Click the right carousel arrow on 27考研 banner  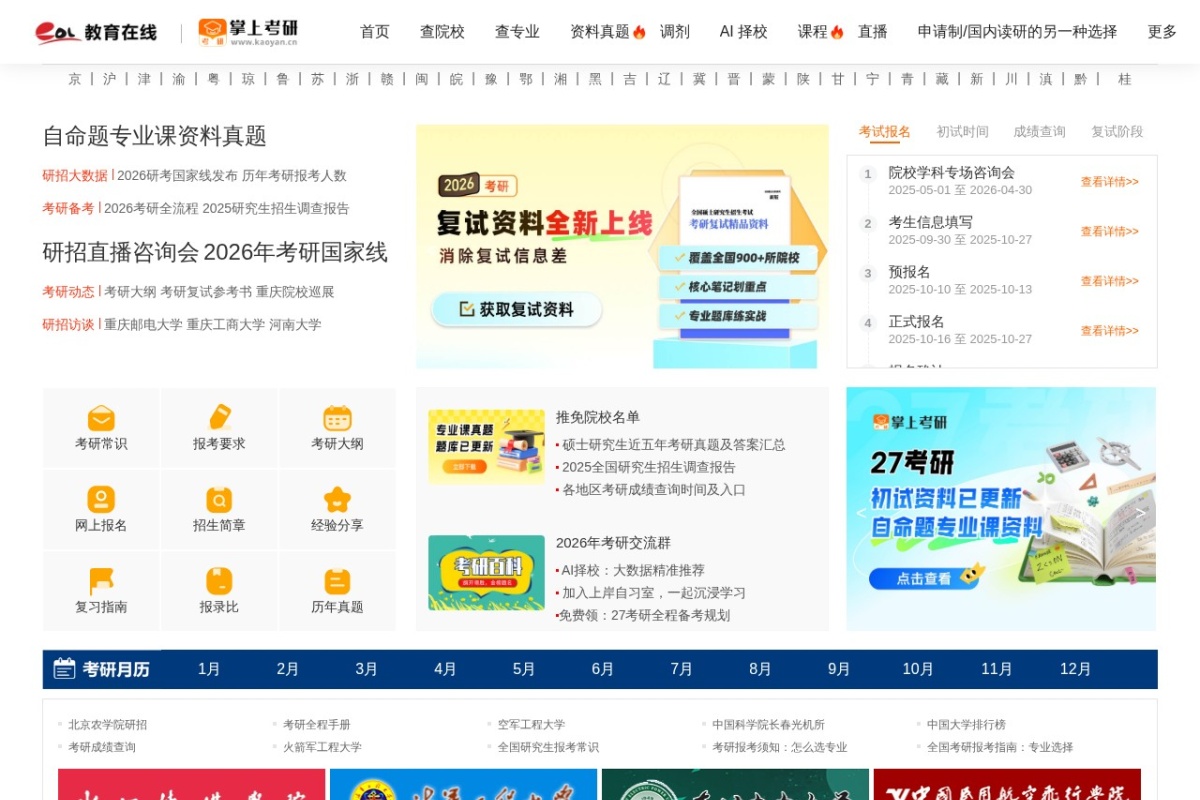click(x=1140, y=512)
